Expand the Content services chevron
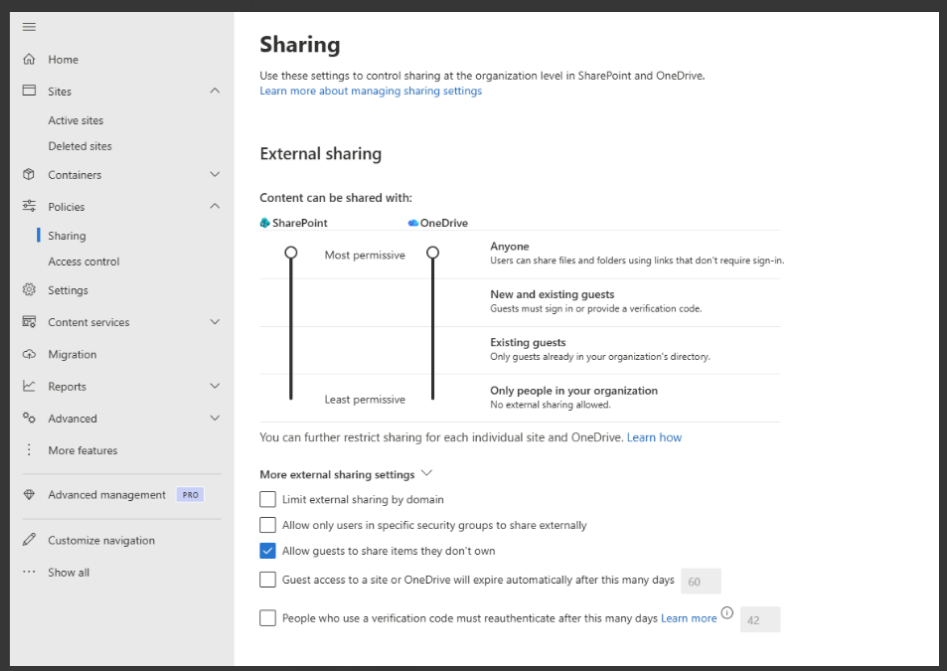The height and width of the screenshot is (671, 947). [x=214, y=322]
